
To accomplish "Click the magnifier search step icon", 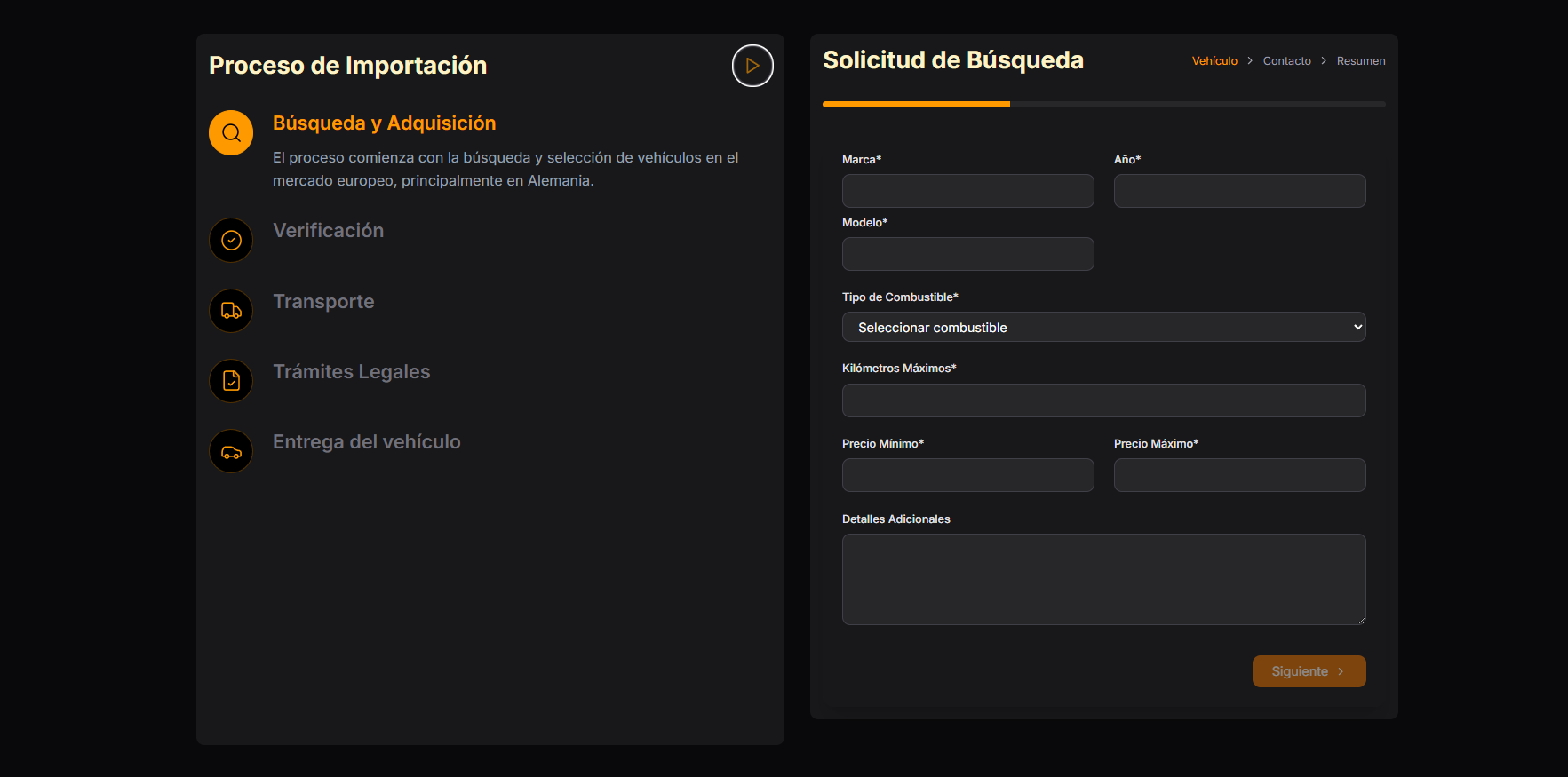I will (231, 133).
